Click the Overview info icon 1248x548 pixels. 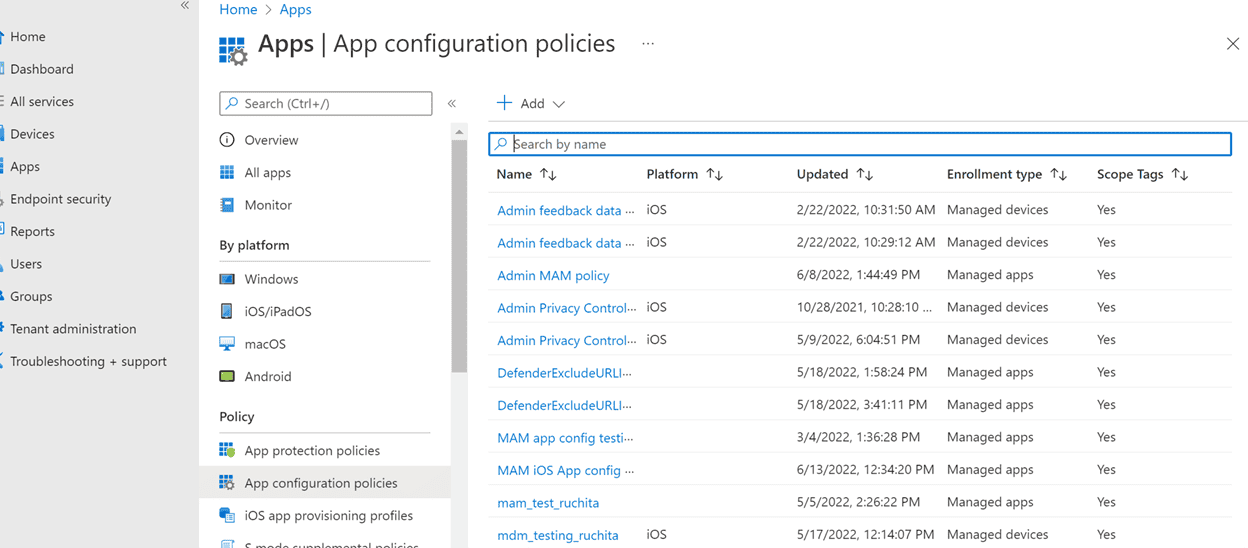[227, 140]
